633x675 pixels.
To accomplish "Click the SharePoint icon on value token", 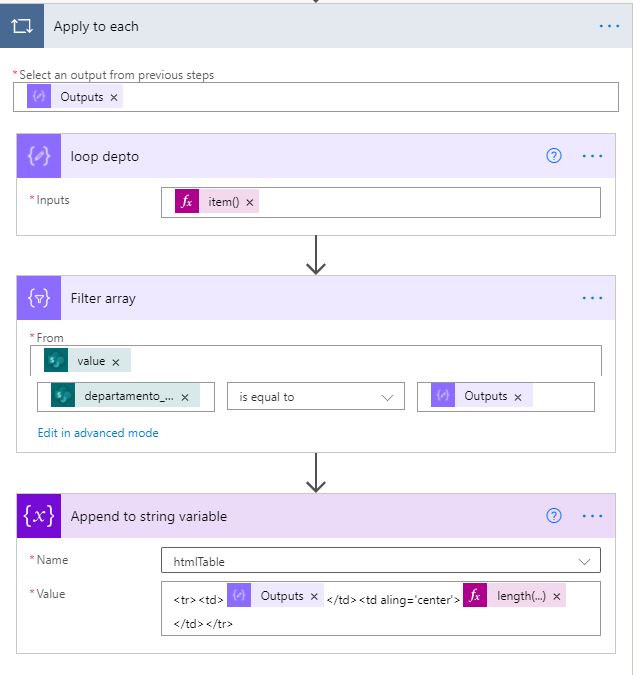I will pos(56,360).
